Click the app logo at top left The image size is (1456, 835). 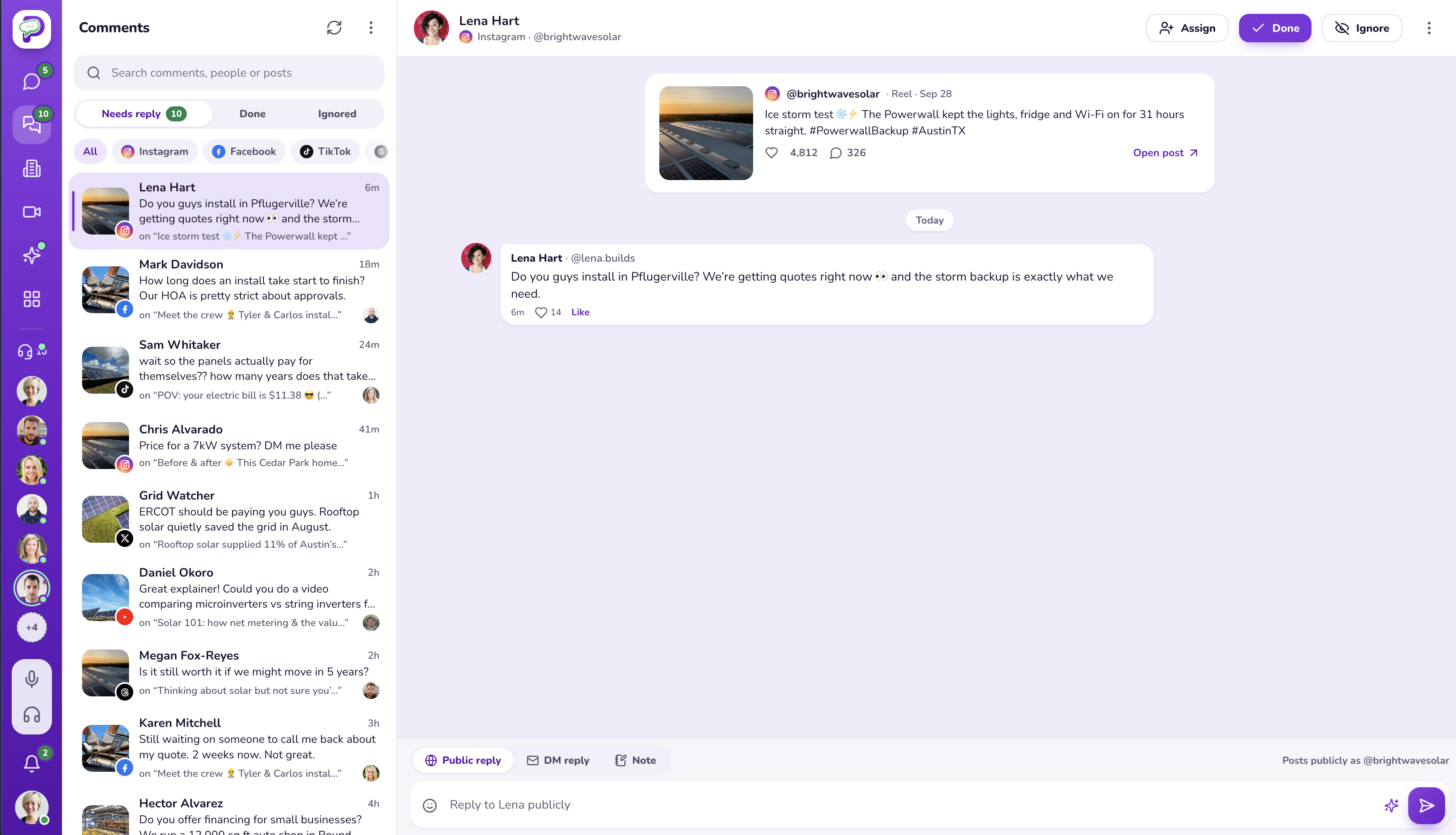click(x=31, y=28)
